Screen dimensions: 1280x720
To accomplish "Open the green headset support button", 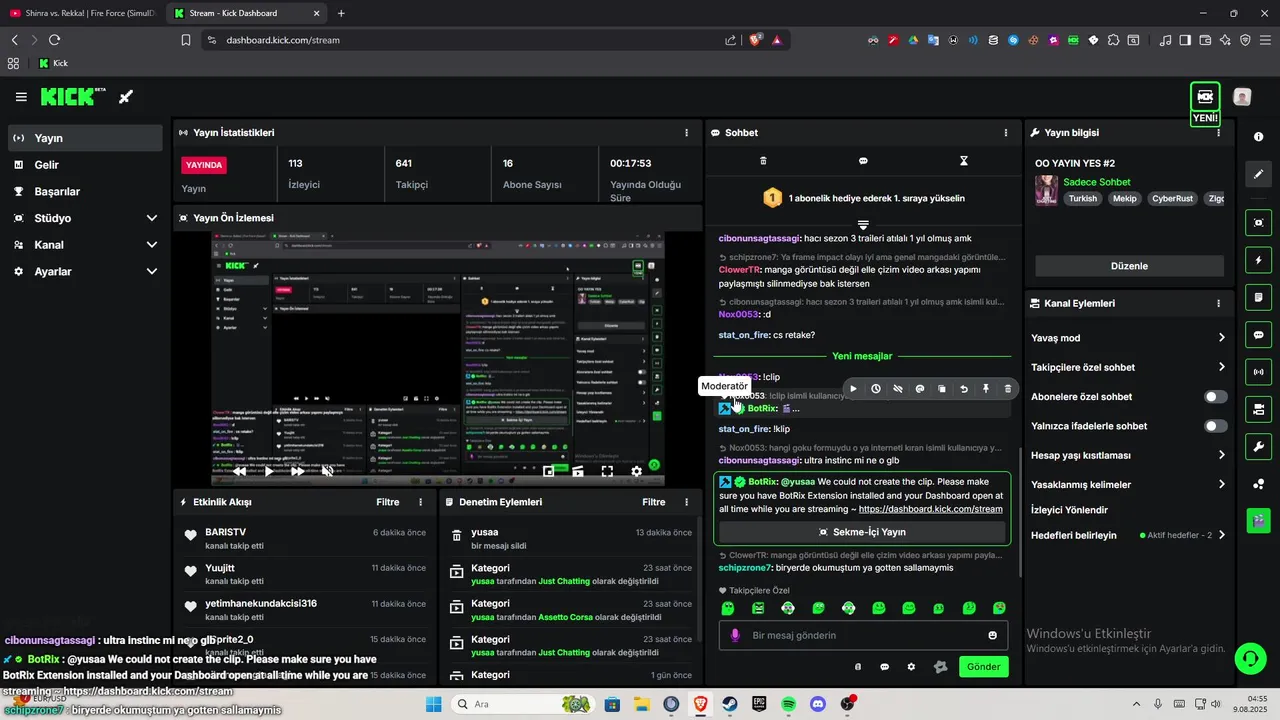I will point(1250,658).
